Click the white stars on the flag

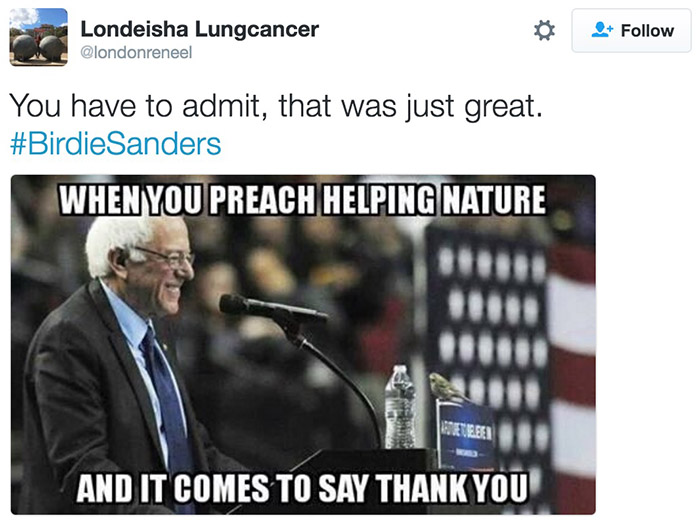point(490,300)
